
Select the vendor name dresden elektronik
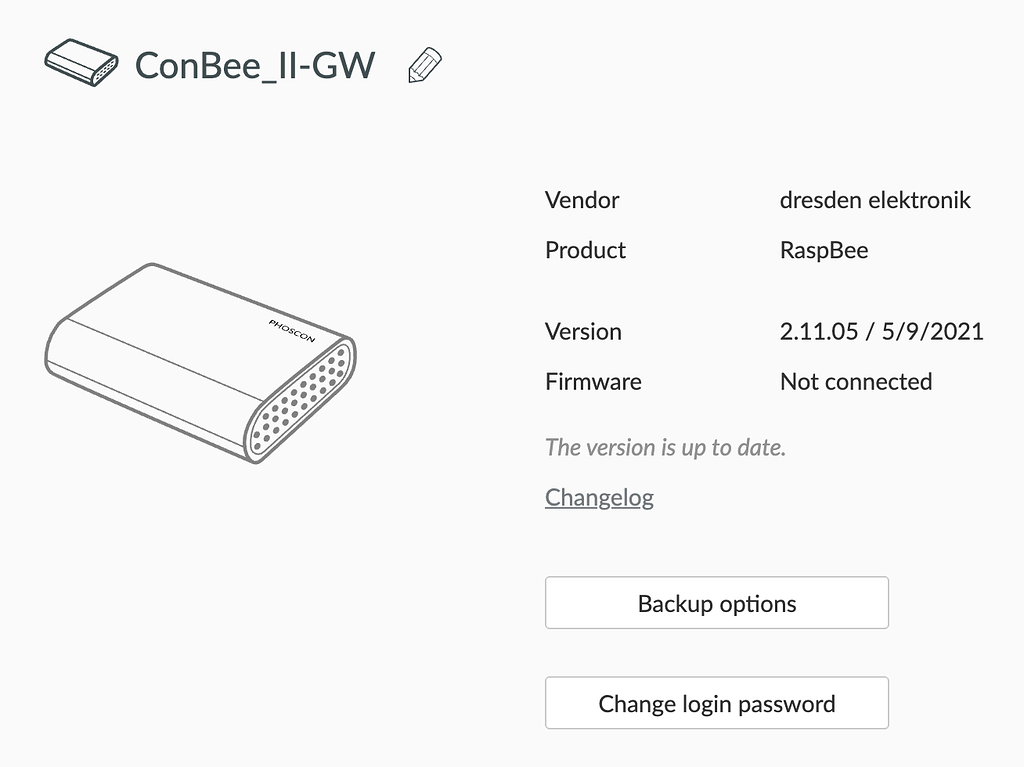[x=876, y=200]
